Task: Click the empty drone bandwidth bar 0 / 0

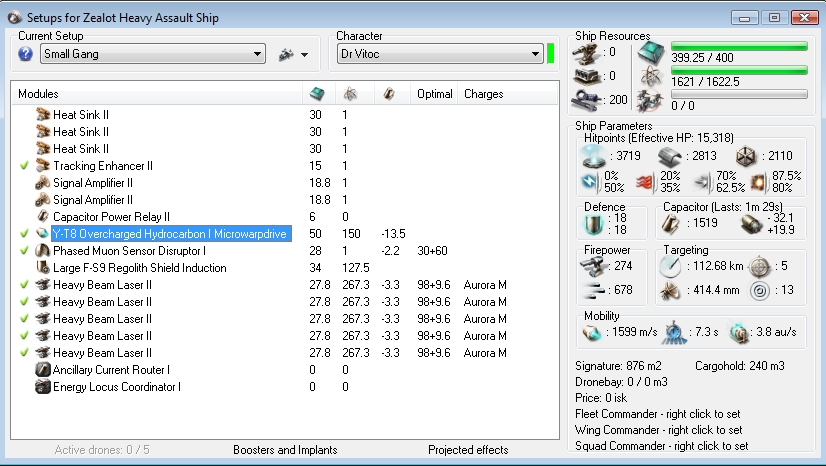Action: tap(739, 94)
